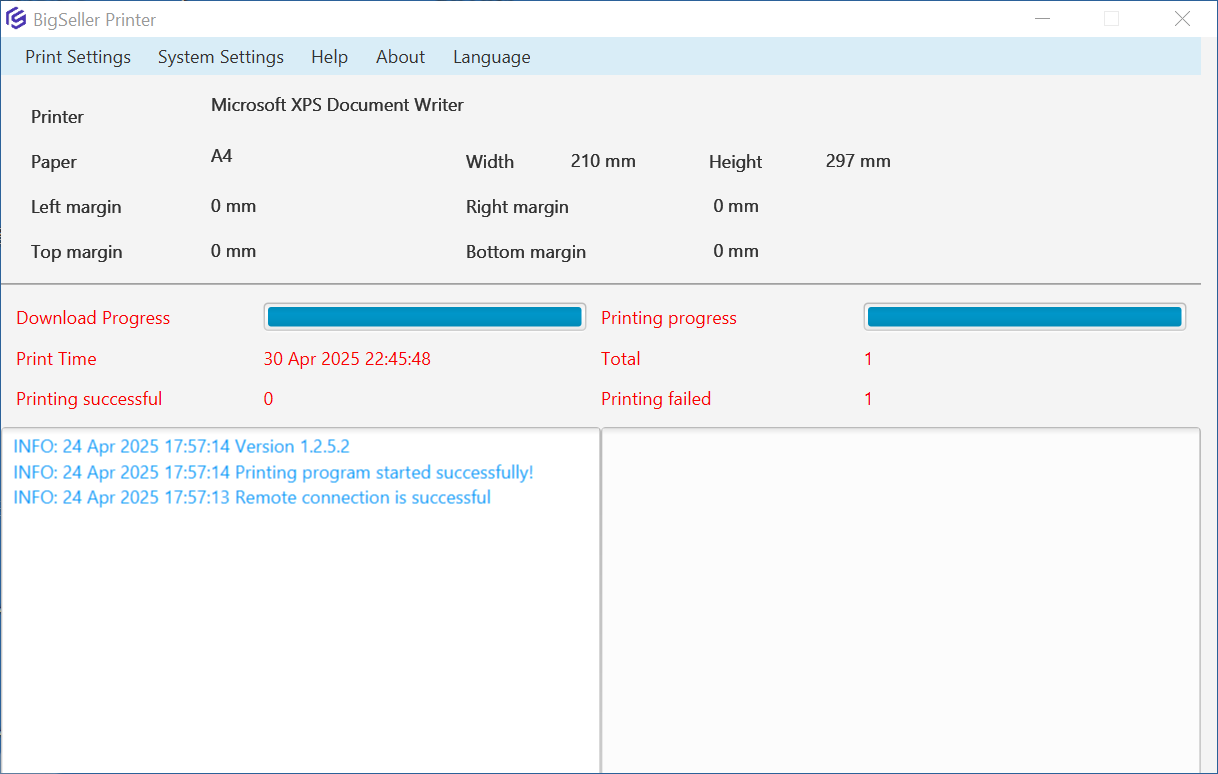
Task: Open the Language menu
Action: (492, 57)
